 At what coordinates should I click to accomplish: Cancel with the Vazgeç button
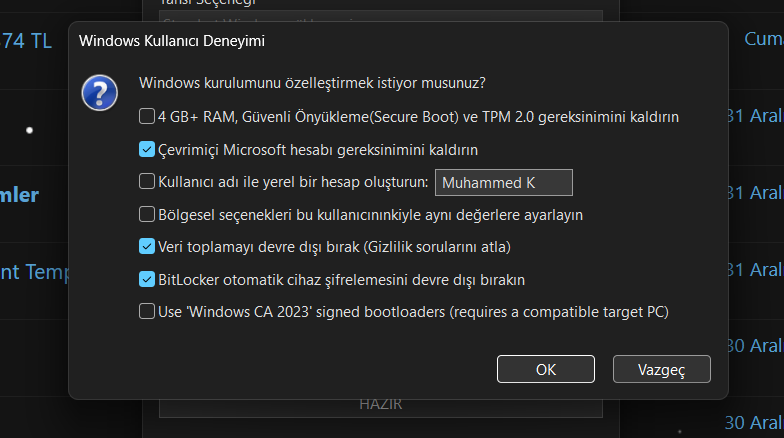pos(662,369)
